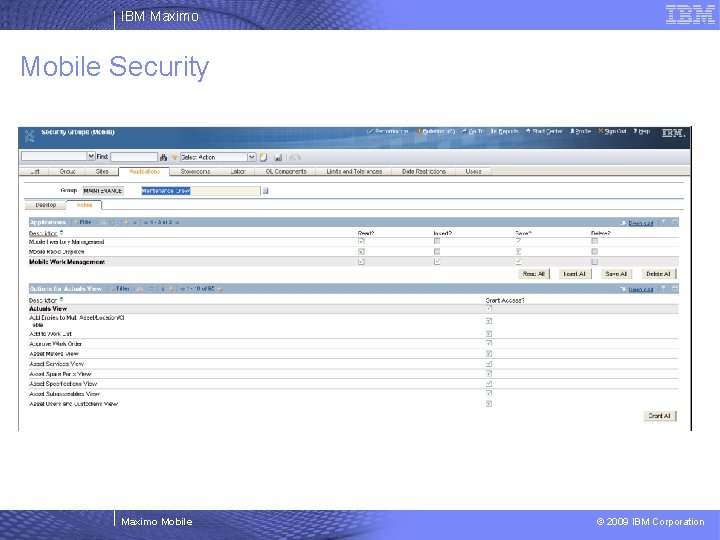Select the Asset Spare Parts View row
Viewport: 720px width, 540px height.
pos(353,374)
